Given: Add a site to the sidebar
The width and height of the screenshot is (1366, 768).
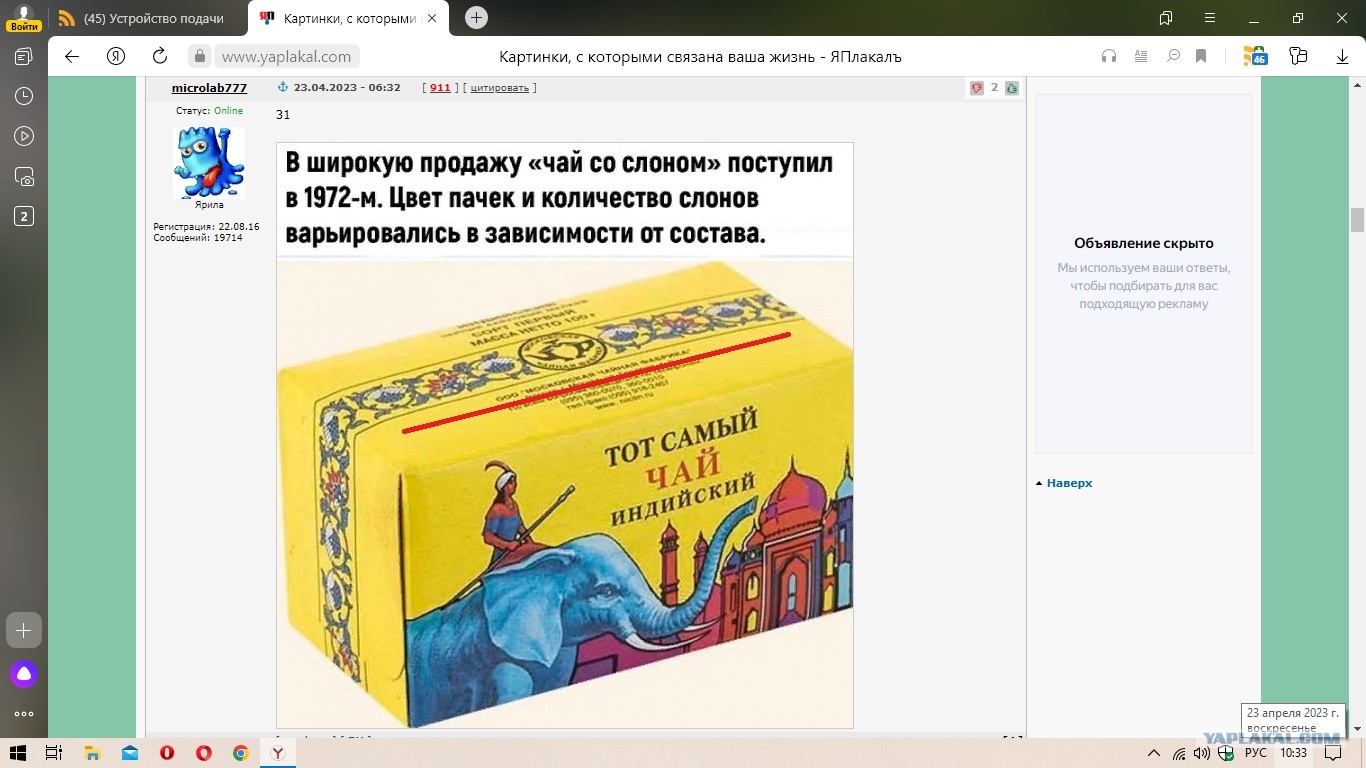Looking at the screenshot, I should point(24,630).
